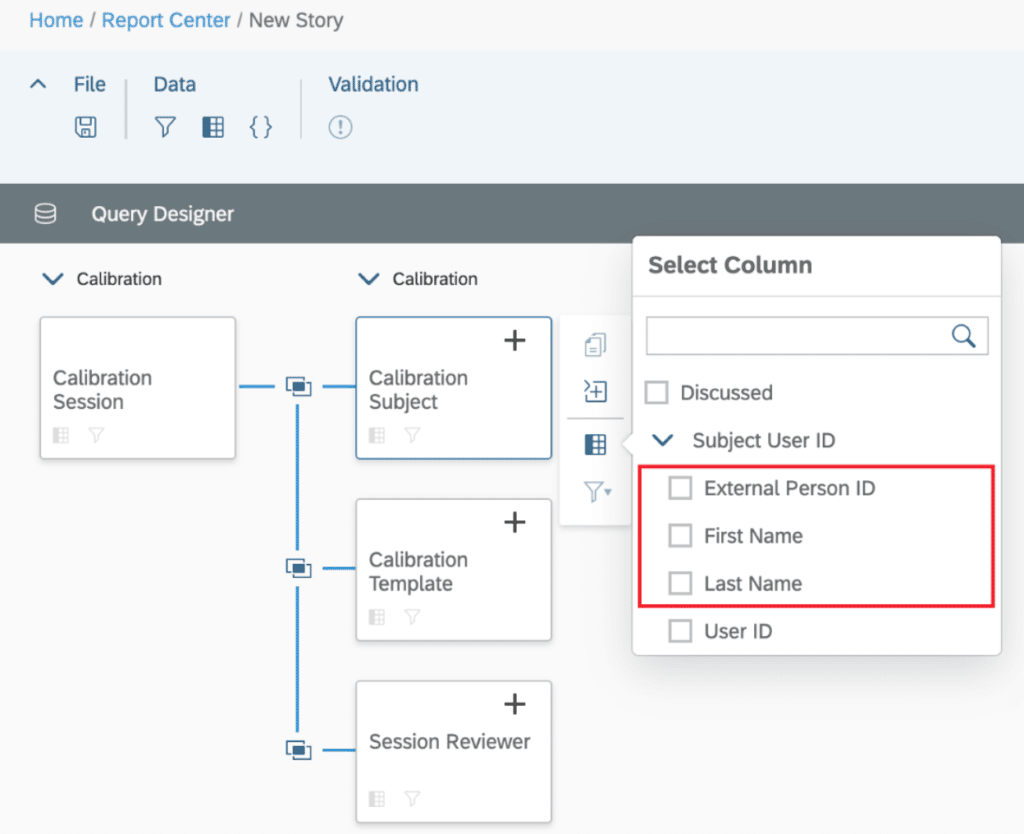Check the Discussed checkbox
Viewport: 1024px width, 834px height.
[x=656, y=393]
